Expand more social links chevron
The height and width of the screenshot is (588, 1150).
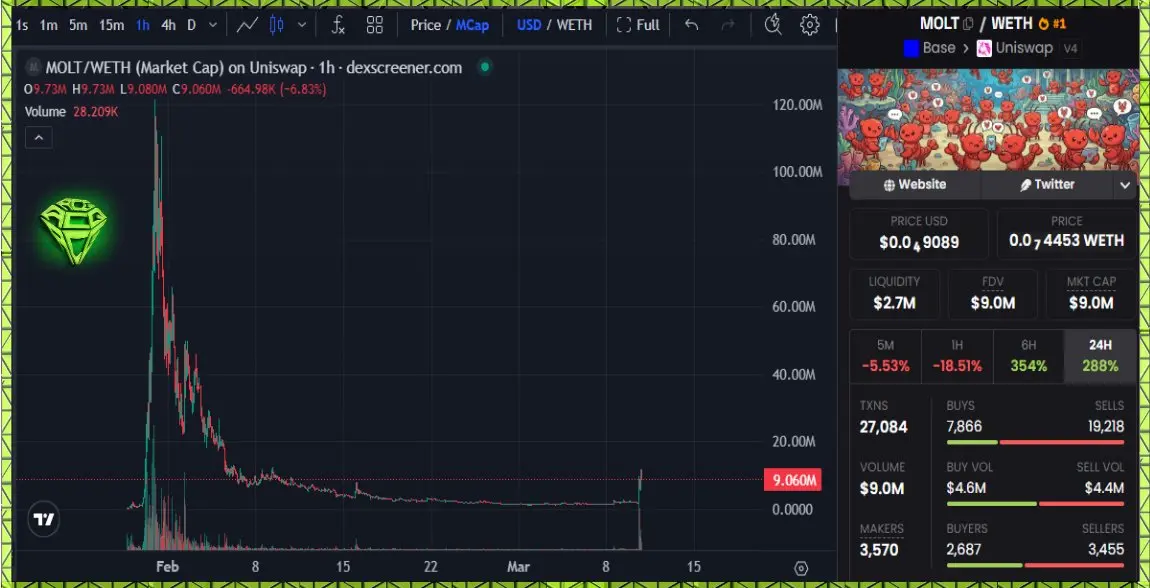(1125, 185)
